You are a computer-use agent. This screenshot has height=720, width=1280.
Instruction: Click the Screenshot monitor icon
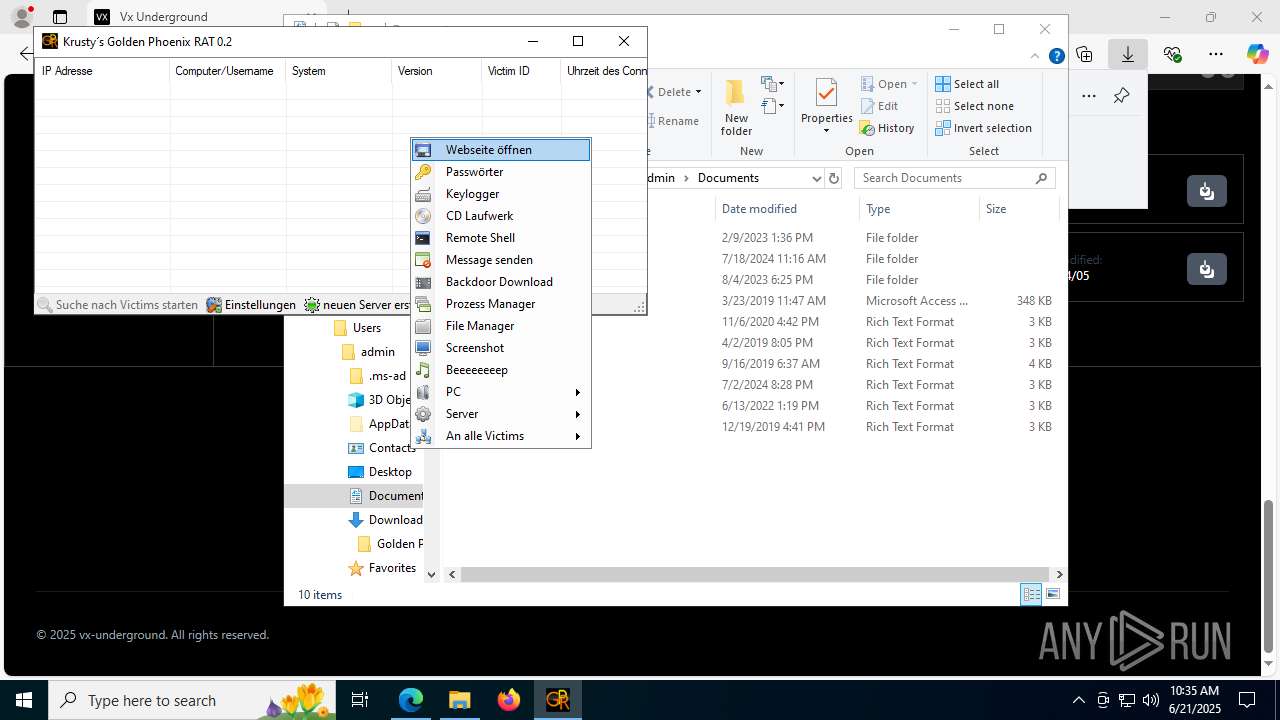pos(423,348)
